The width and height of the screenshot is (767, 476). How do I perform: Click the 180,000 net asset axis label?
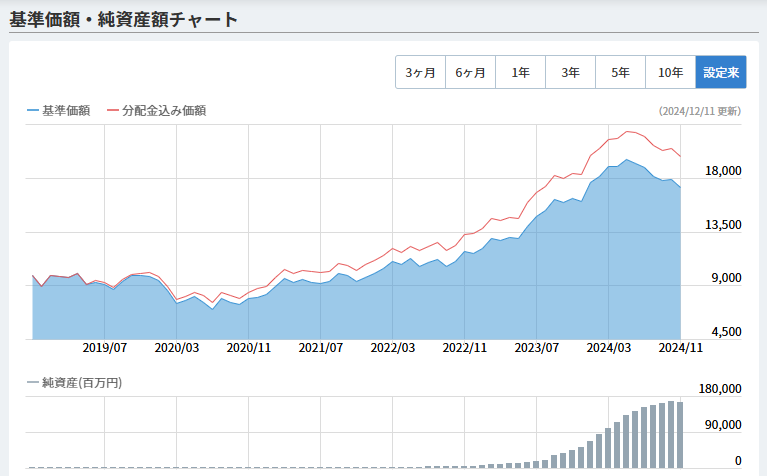click(x=720, y=388)
